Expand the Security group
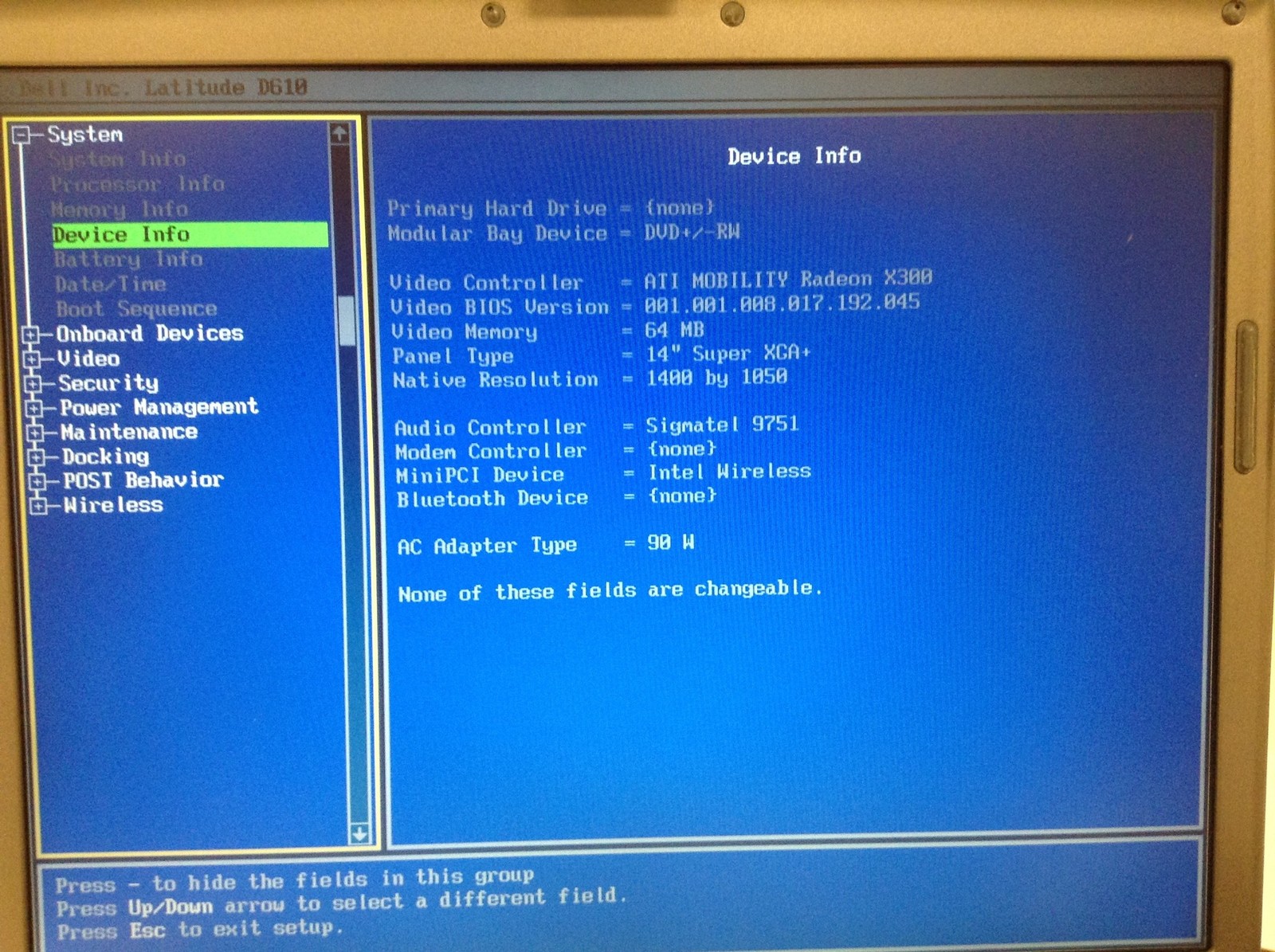The height and width of the screenshot is (952, 1275). tap(33, 384)
